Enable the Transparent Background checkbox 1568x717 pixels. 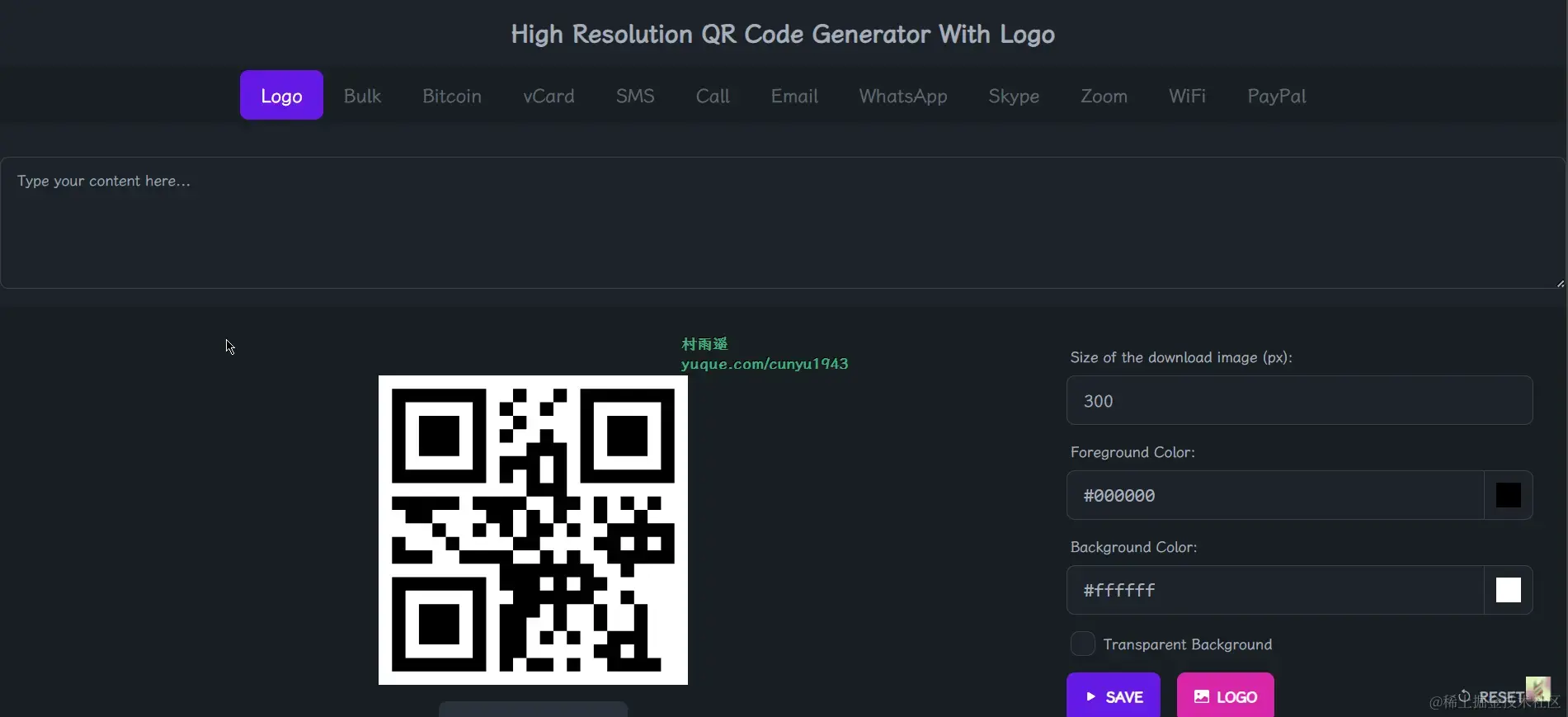(x=1083, y=644)
